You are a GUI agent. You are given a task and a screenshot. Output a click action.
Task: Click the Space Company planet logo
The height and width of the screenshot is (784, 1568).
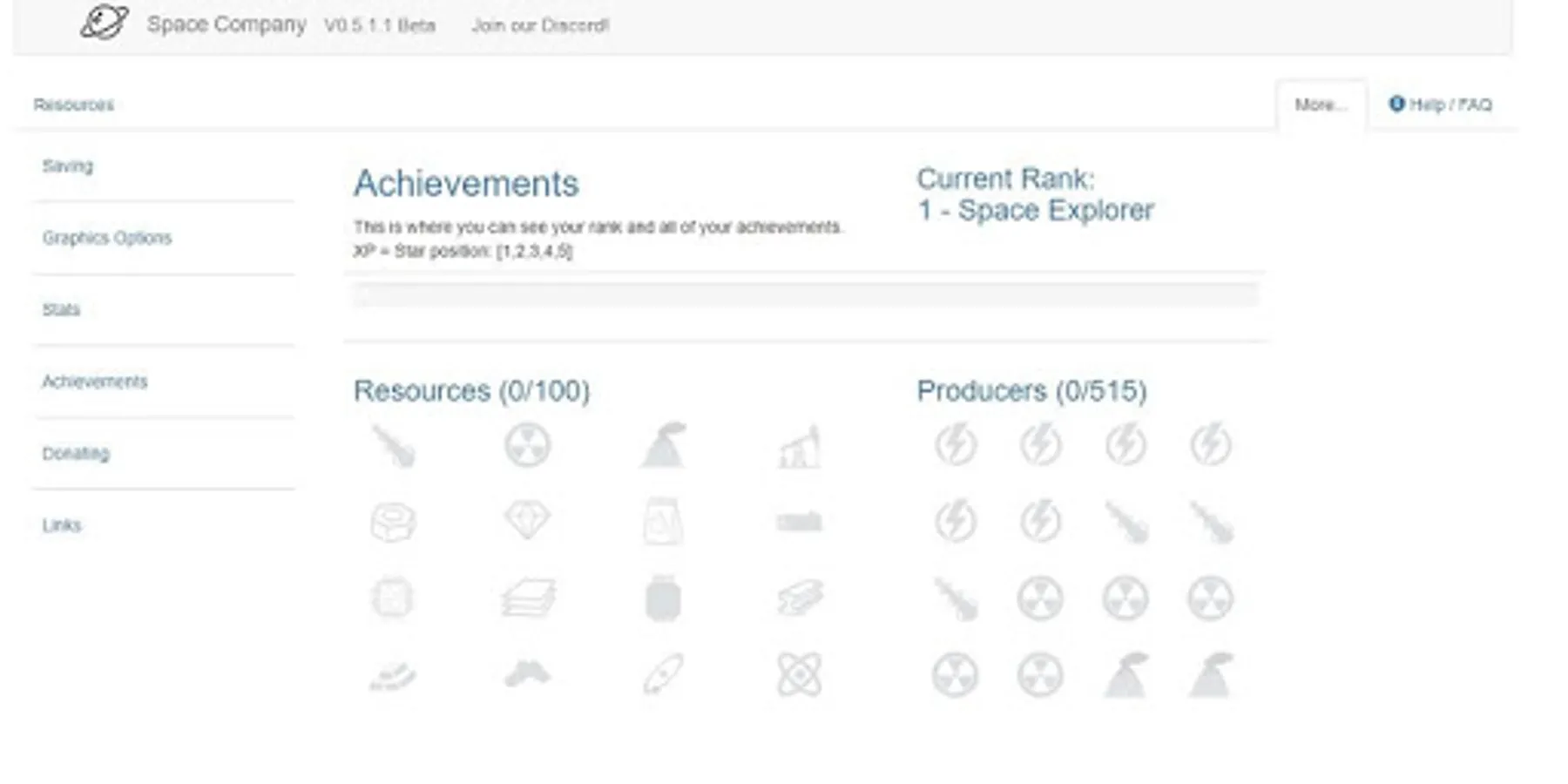105,23
